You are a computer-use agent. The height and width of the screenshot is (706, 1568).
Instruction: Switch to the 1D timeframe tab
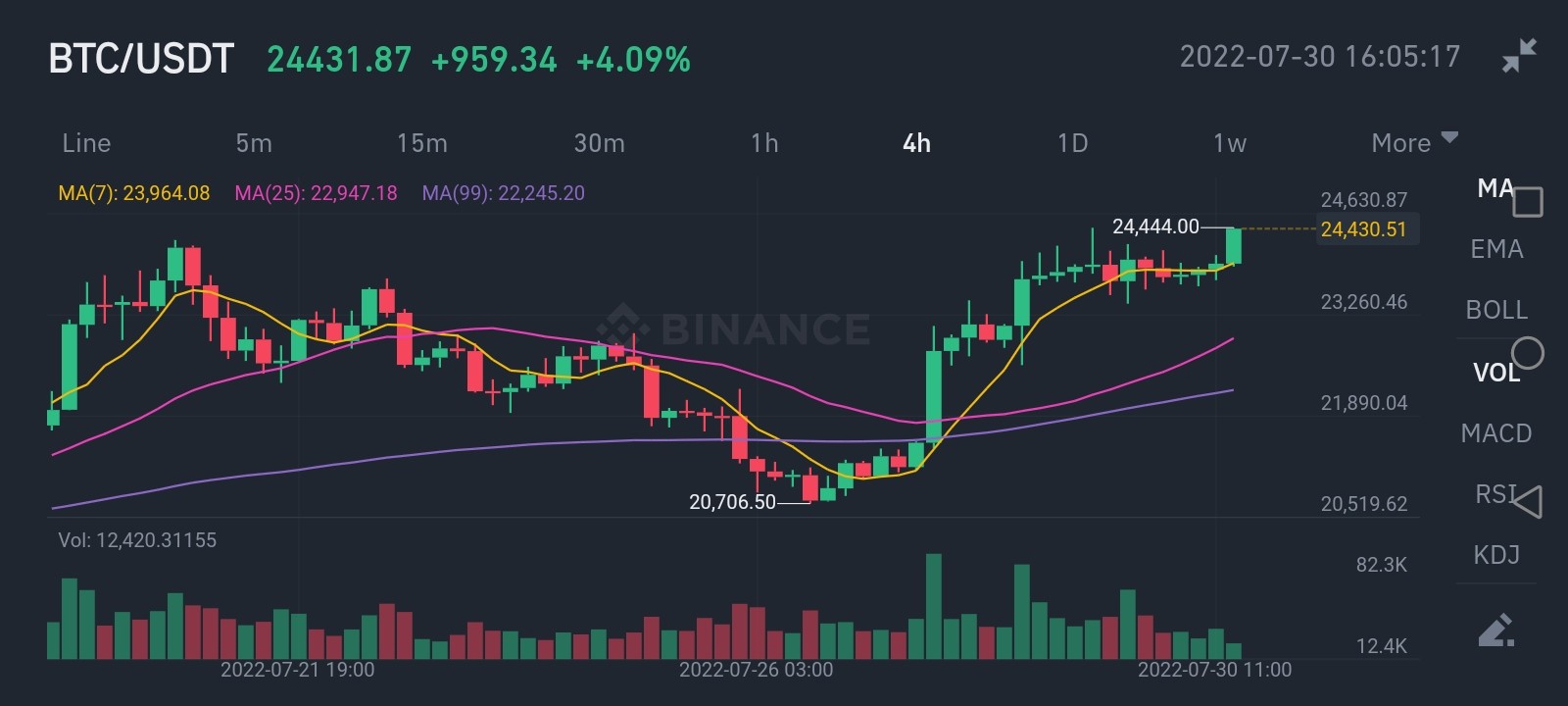coord(1072,143)
